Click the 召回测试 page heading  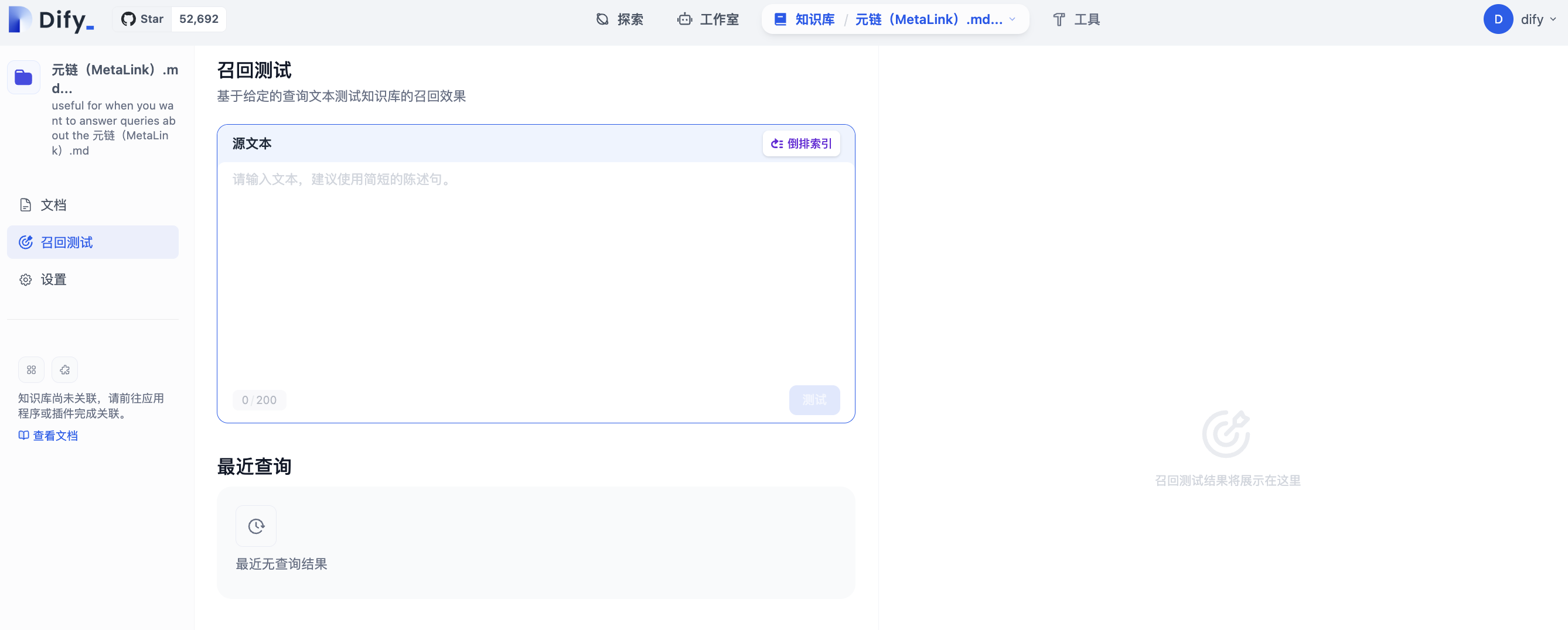[x=254, y=70]
